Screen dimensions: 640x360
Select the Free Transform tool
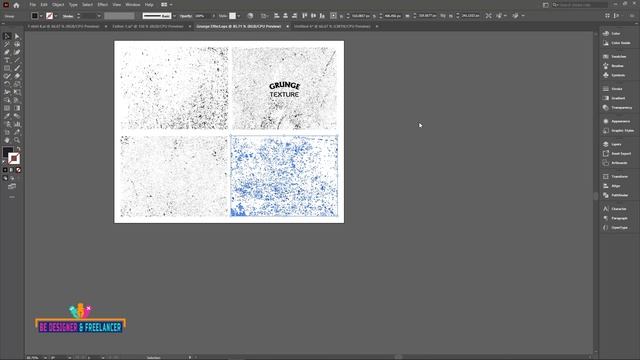coord(17,92)
